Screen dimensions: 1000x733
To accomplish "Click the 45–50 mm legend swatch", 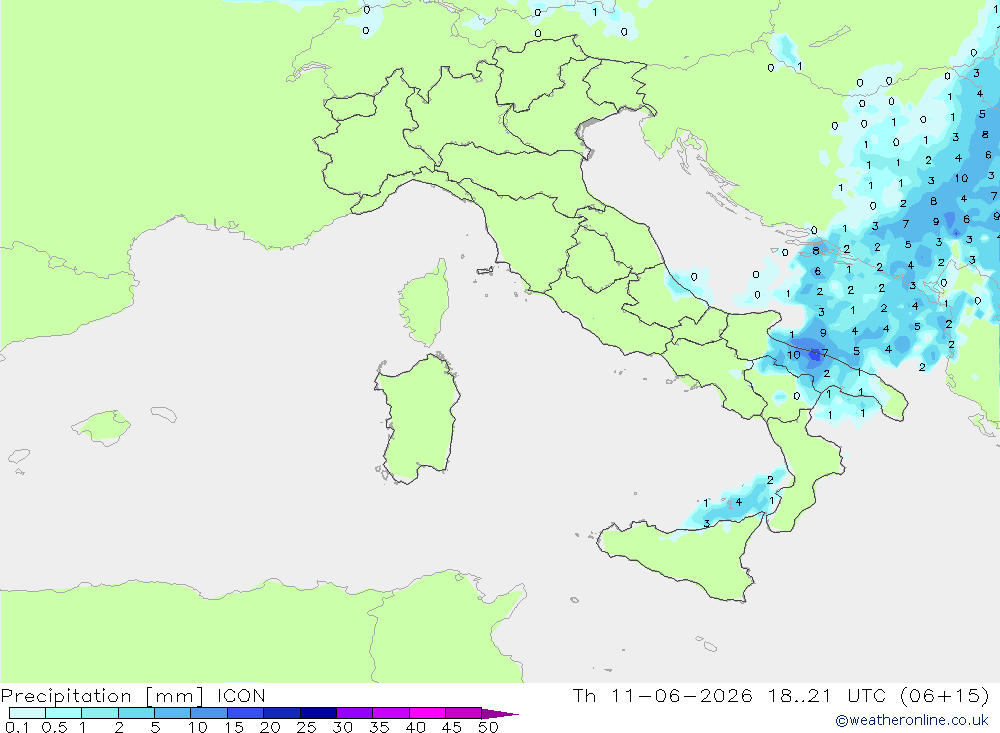I will (x=464, y=713).
